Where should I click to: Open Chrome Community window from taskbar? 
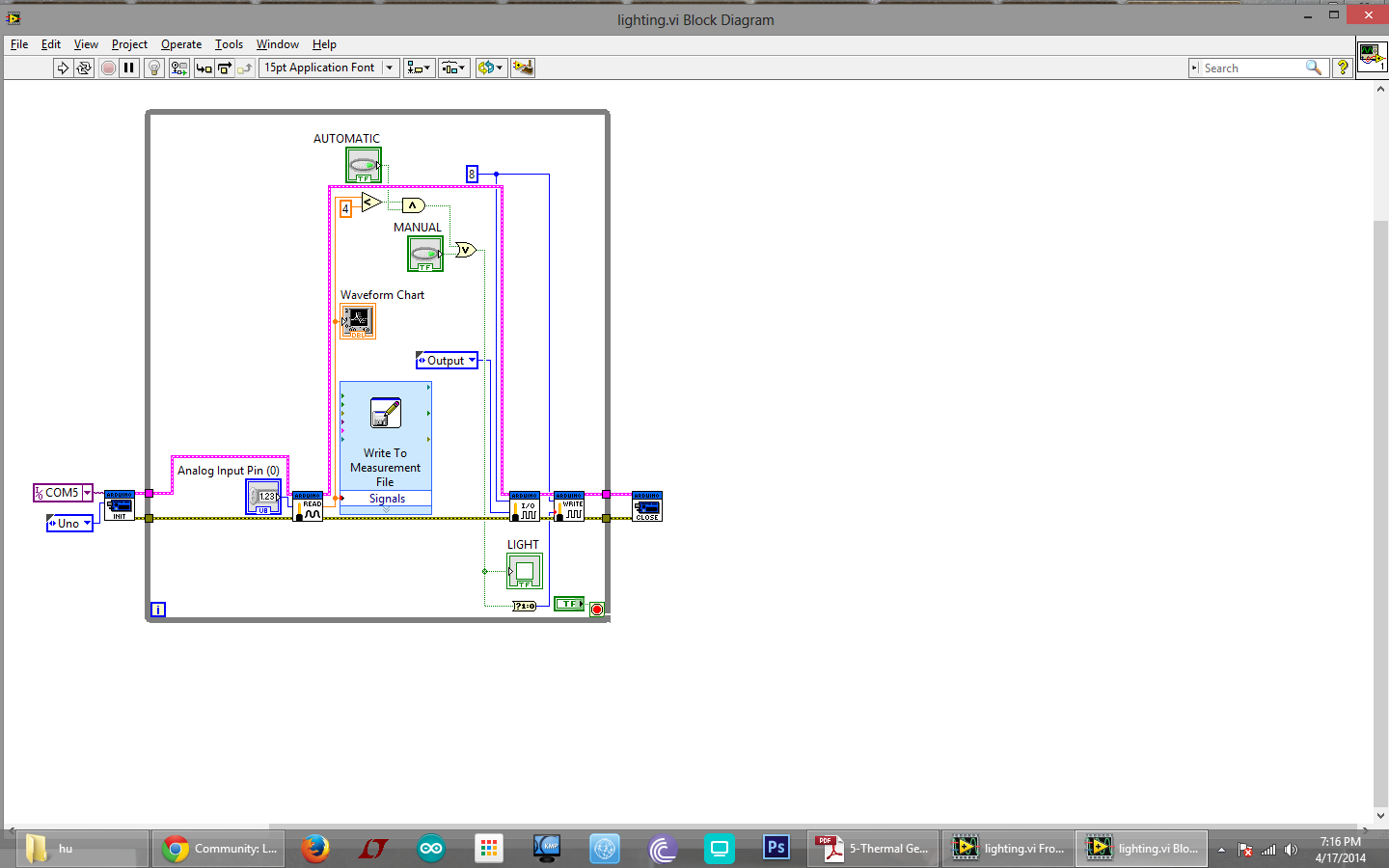tap(219, 849)
